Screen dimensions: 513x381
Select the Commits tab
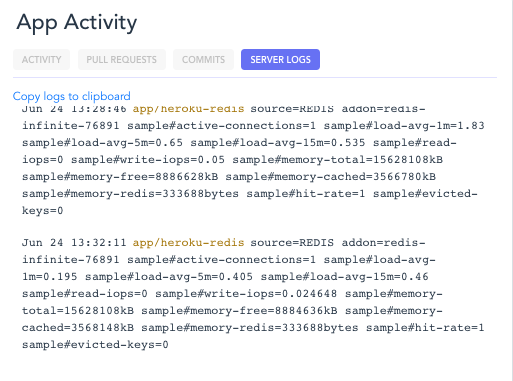203,59
